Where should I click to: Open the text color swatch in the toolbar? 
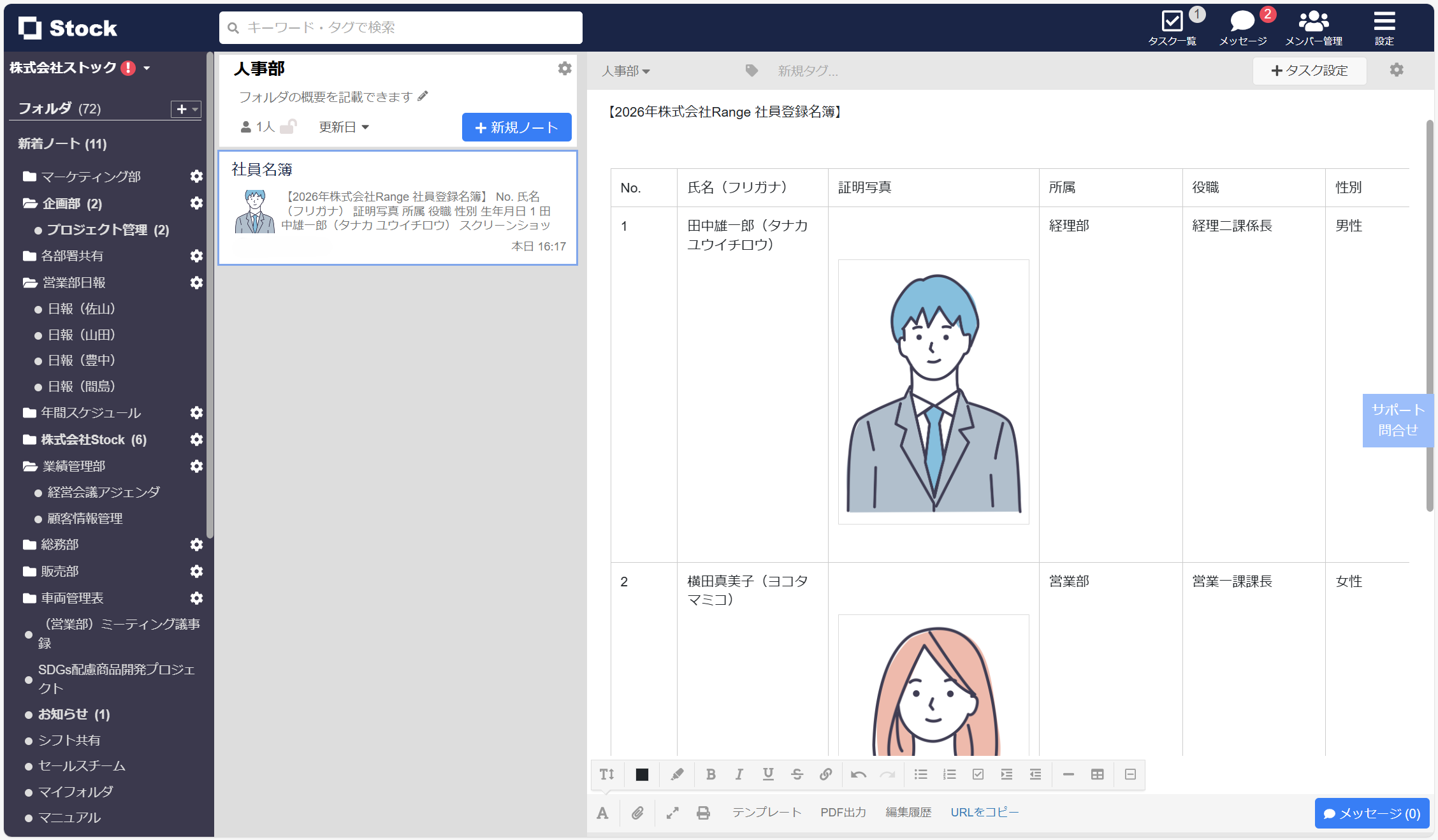coord(641,774)
